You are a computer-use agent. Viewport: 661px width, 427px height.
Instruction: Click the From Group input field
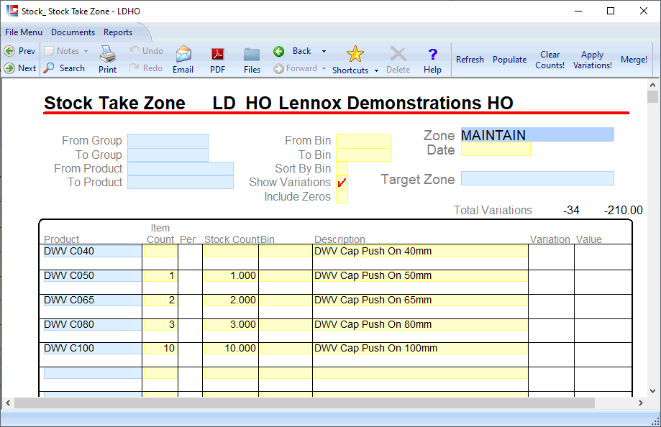coord(168,140)
